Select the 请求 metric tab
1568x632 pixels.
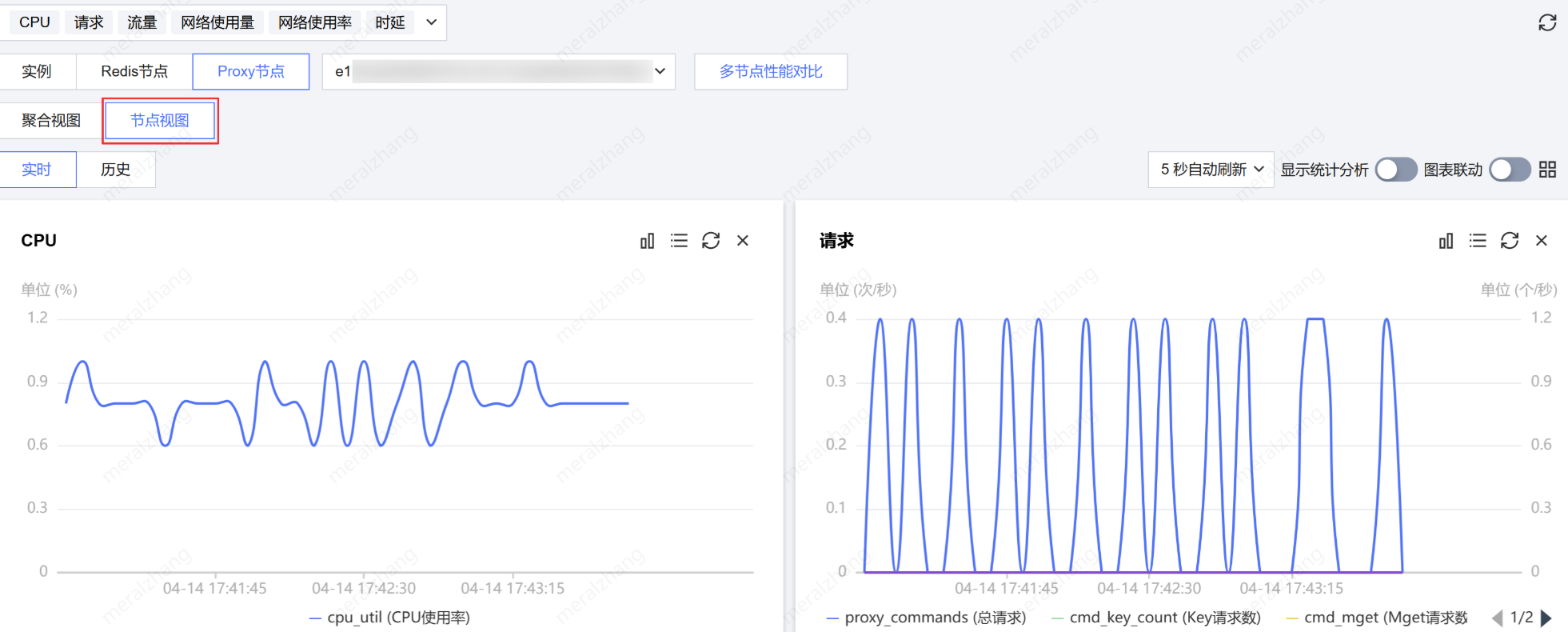pyautogui.click(x=89, y=22)
